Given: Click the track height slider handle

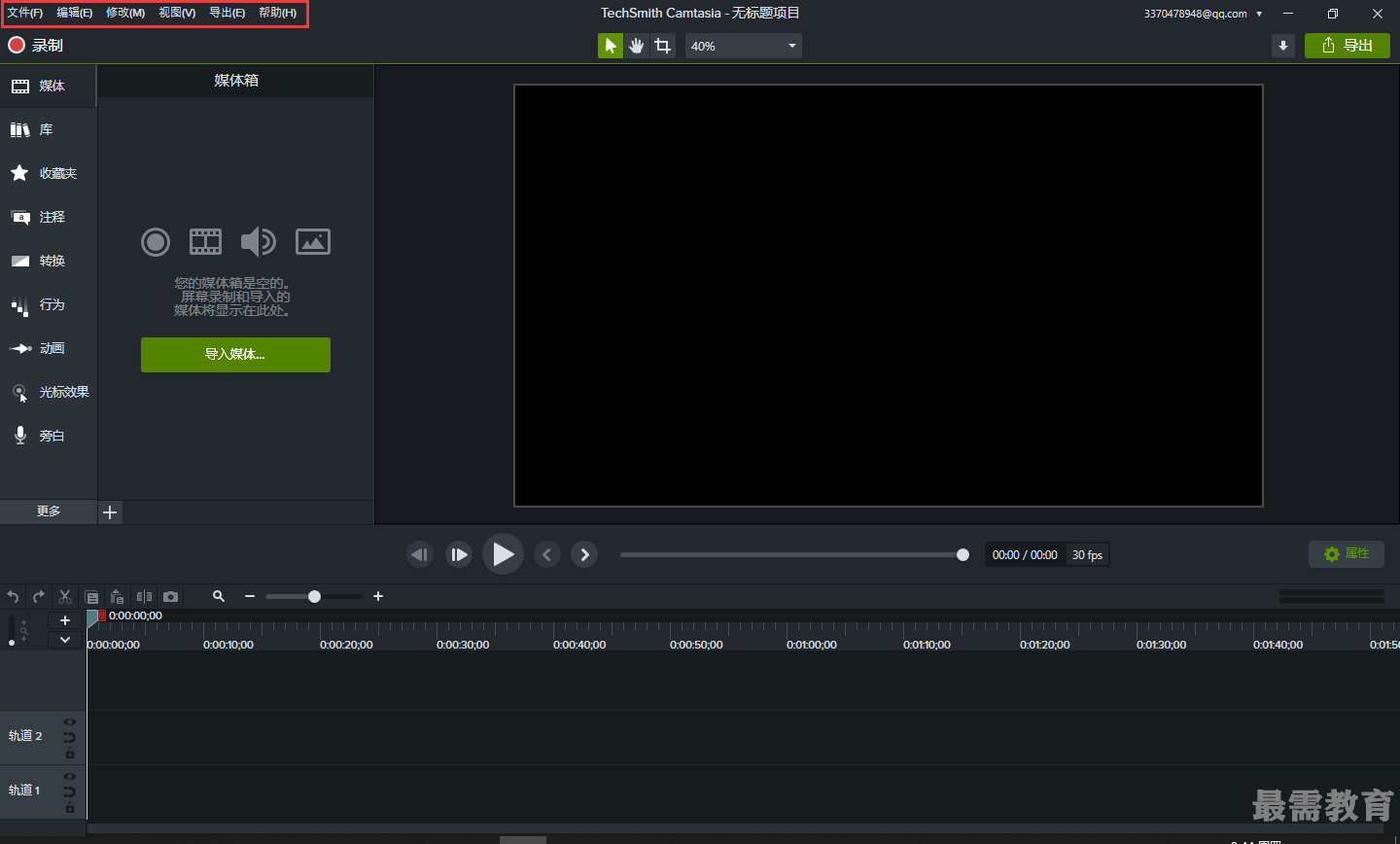Looking at the screenshot, I should point(12,643).
